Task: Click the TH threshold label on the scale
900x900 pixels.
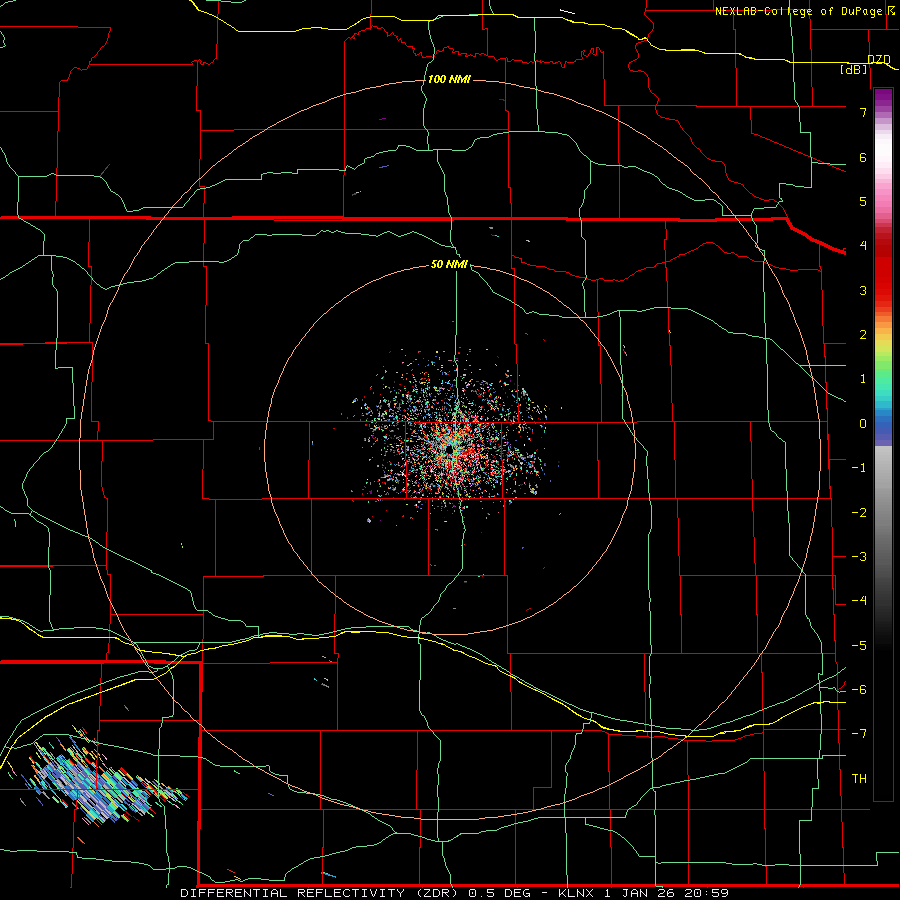Action: (859, 779)
